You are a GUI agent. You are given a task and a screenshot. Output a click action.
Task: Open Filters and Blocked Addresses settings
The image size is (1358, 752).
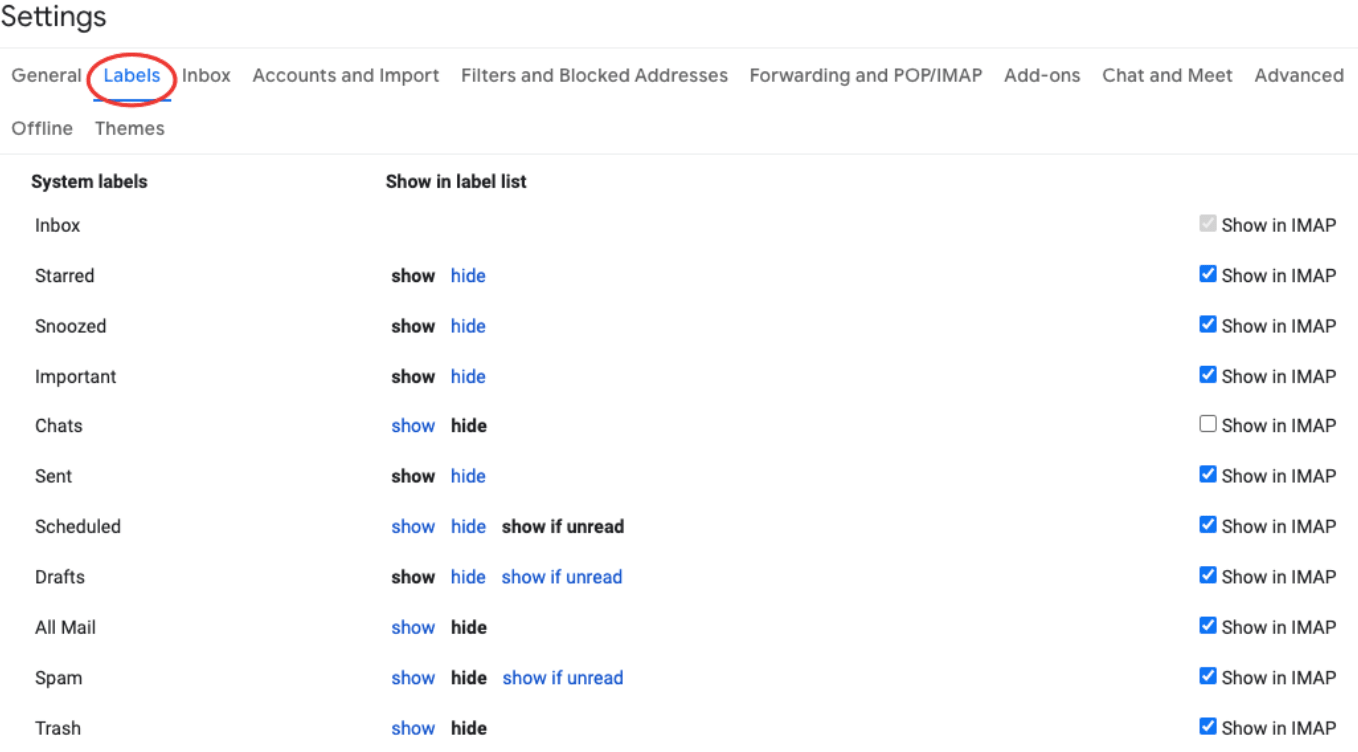594,75
